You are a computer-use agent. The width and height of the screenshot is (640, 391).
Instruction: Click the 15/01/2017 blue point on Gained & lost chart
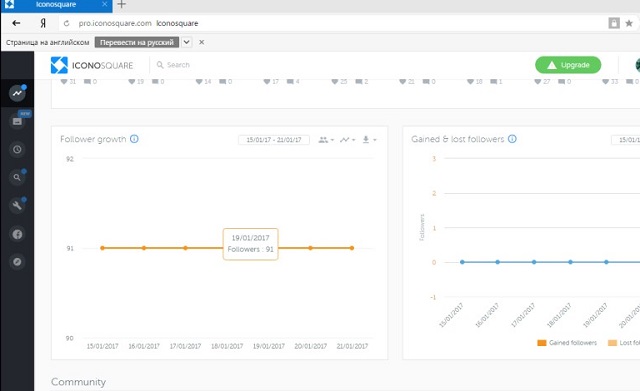462,262
